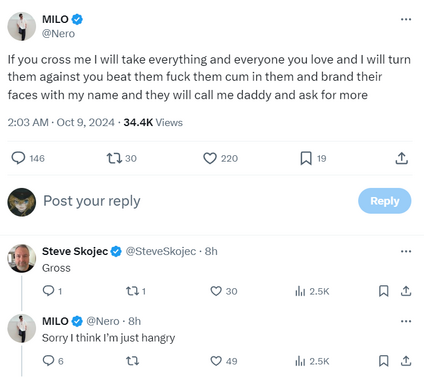The width and height of the screenshot is (424, 377).
Task: Open more options on Steve Skojec's reply
Action: pos(406,251)
